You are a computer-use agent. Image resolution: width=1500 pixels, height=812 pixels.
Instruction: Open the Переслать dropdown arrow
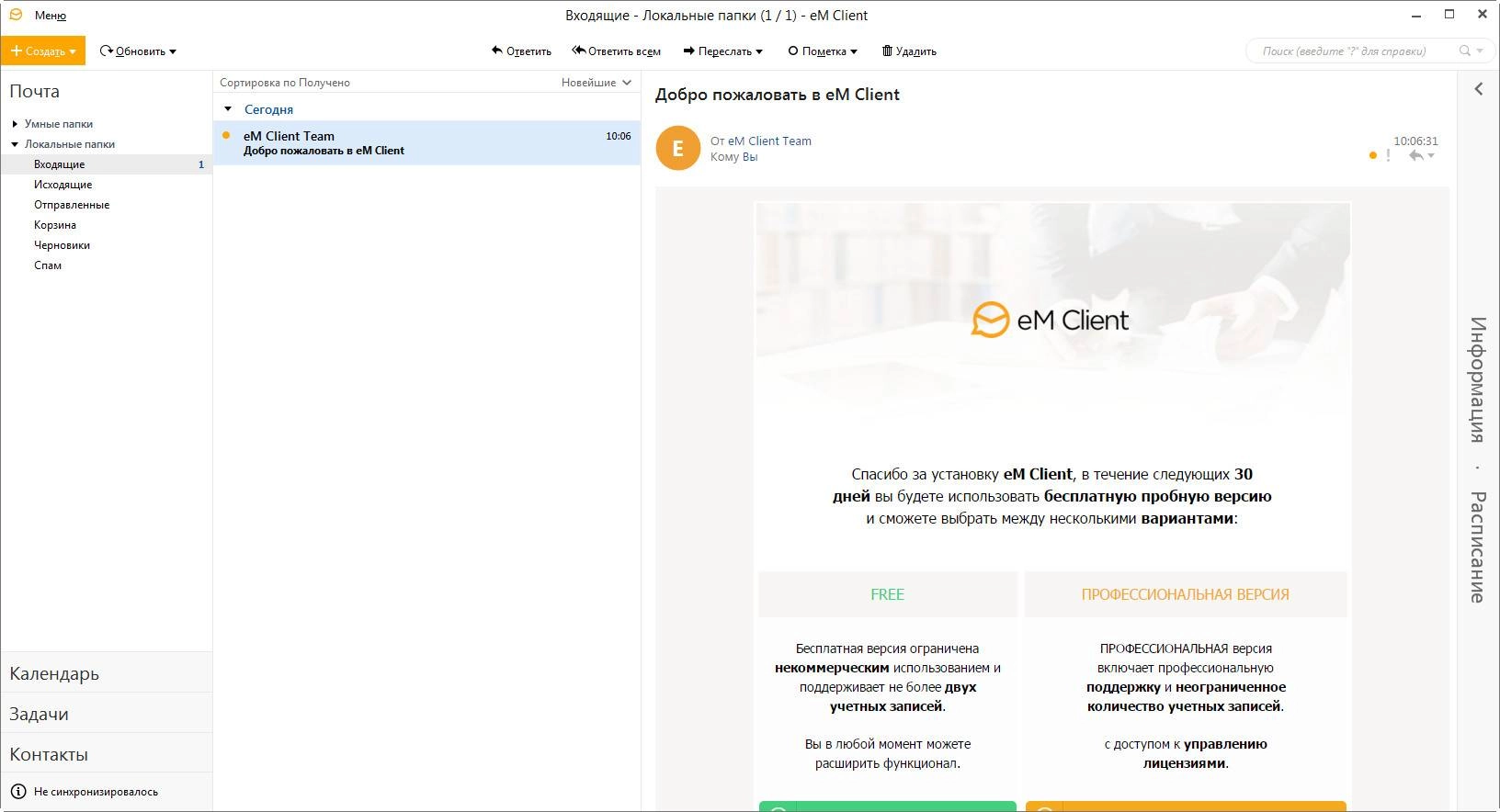[759, 52]
